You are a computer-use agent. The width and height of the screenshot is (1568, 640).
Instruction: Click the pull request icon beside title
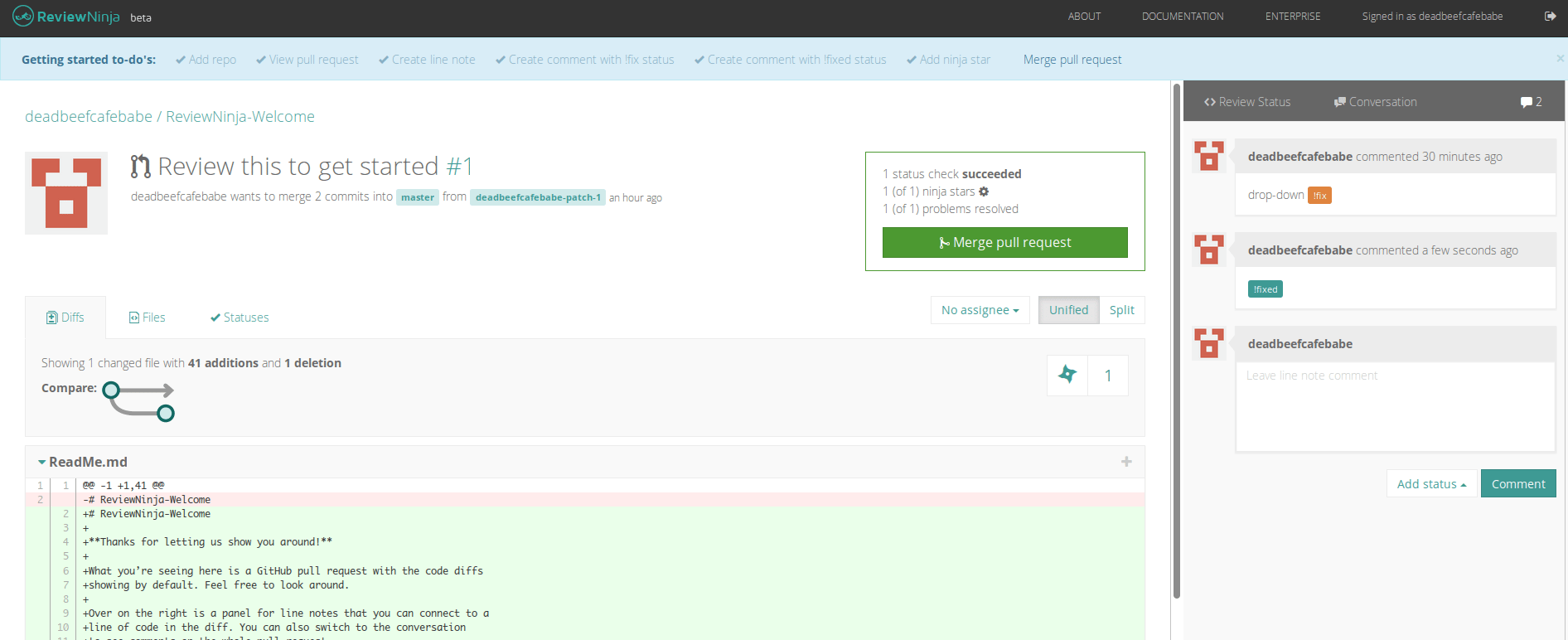141,167
